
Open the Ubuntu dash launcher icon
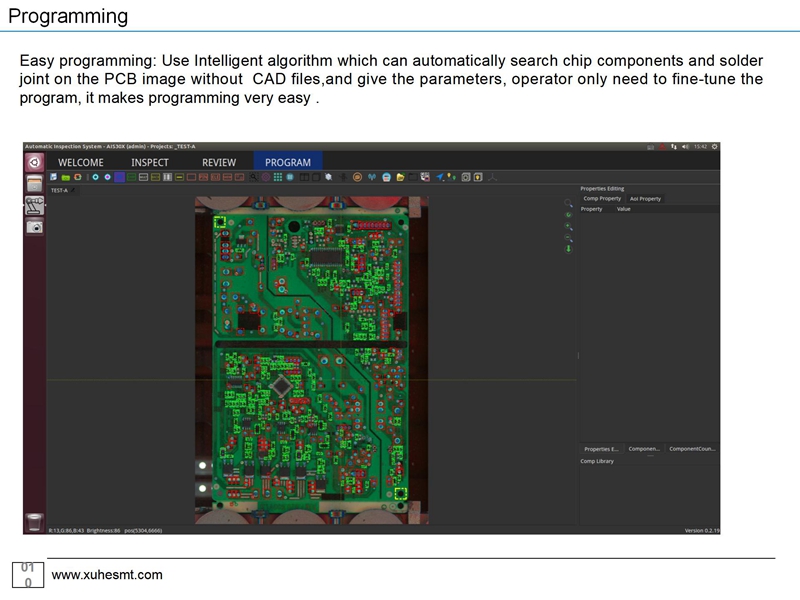(x=34, y=162)
